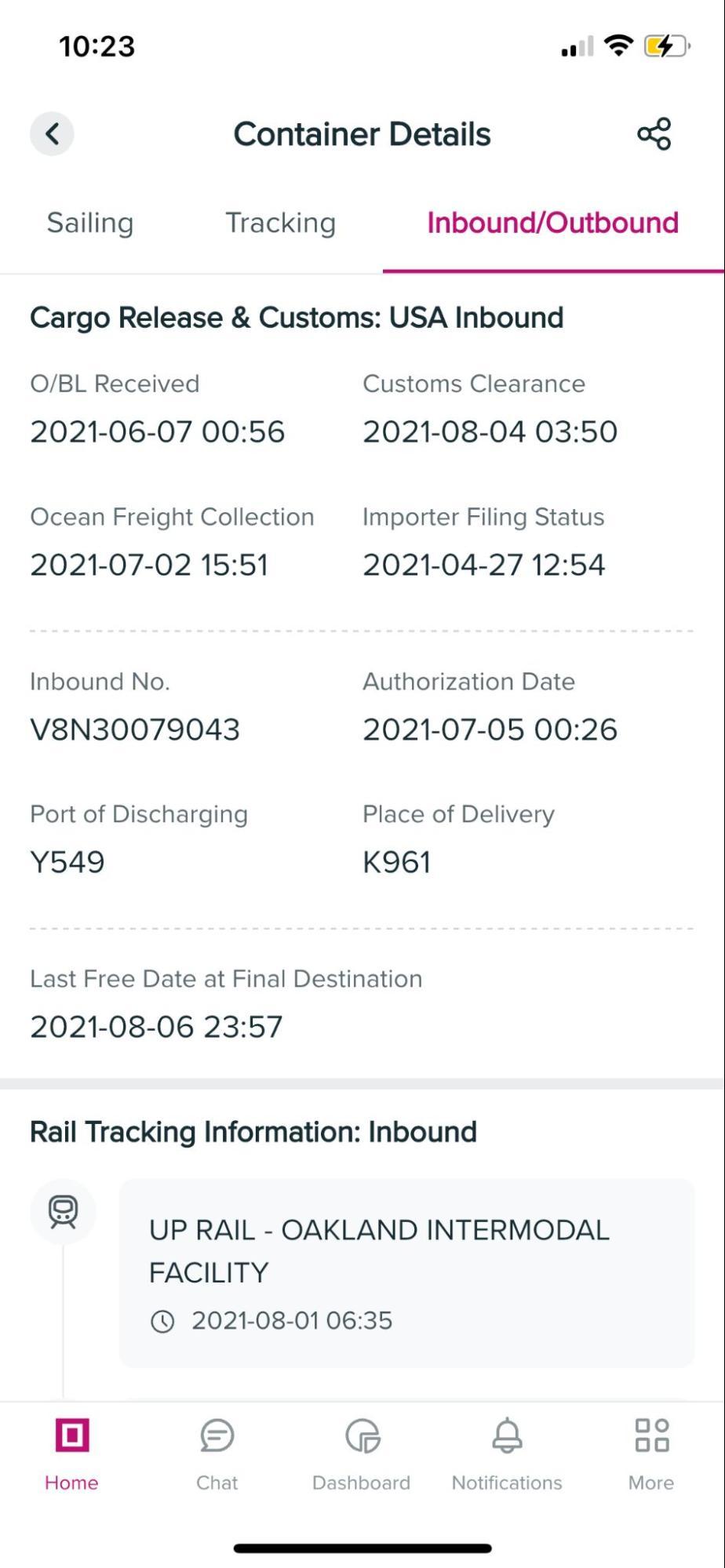Tap the Place of Delivery code K961

coord(396,862)
